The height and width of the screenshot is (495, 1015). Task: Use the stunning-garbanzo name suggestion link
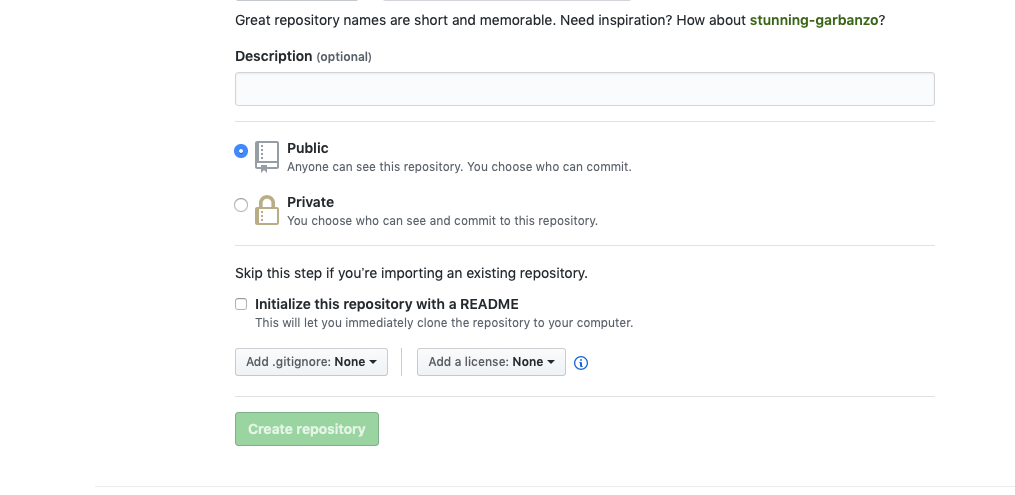click(813, 20)
